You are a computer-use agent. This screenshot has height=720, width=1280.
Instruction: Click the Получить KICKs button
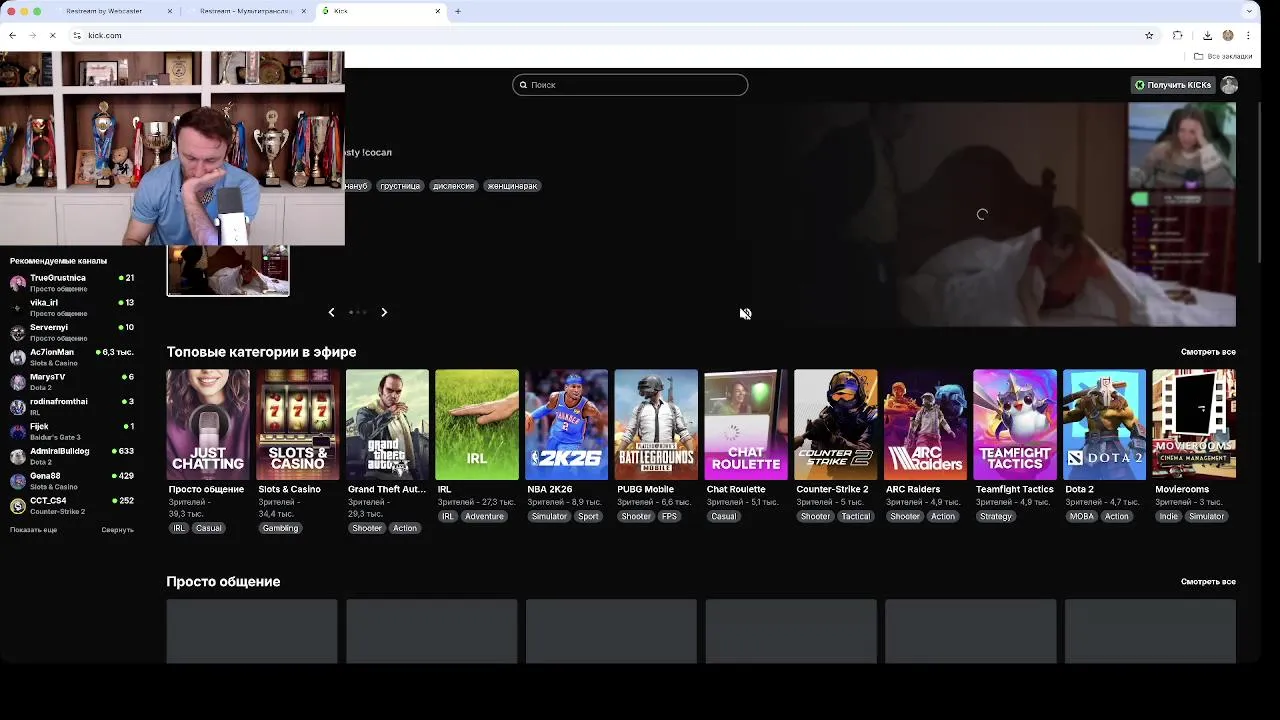1172,85
